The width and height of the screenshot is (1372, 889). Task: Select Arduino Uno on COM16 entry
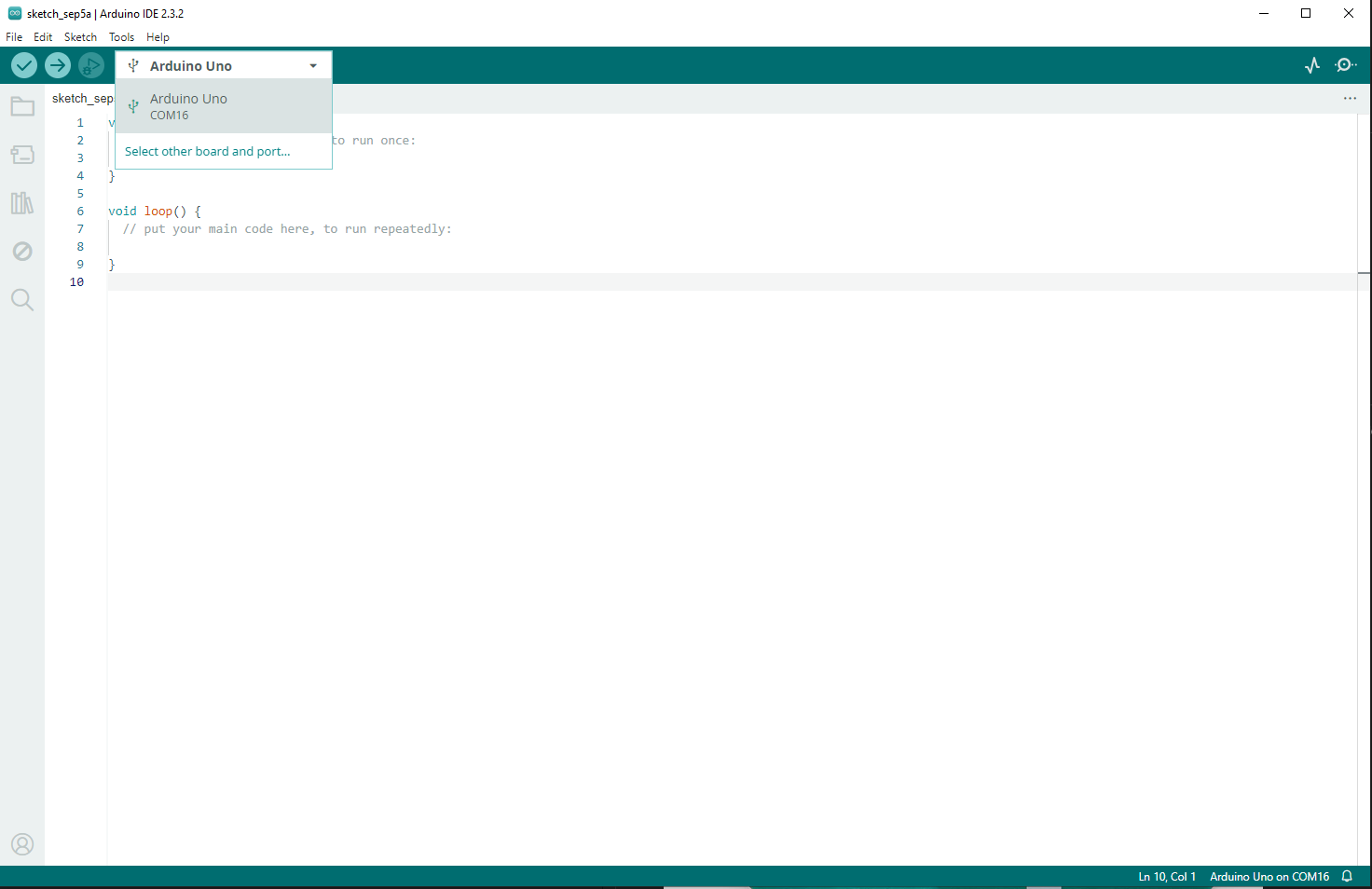pyautogui.click(x=224, y=106)
